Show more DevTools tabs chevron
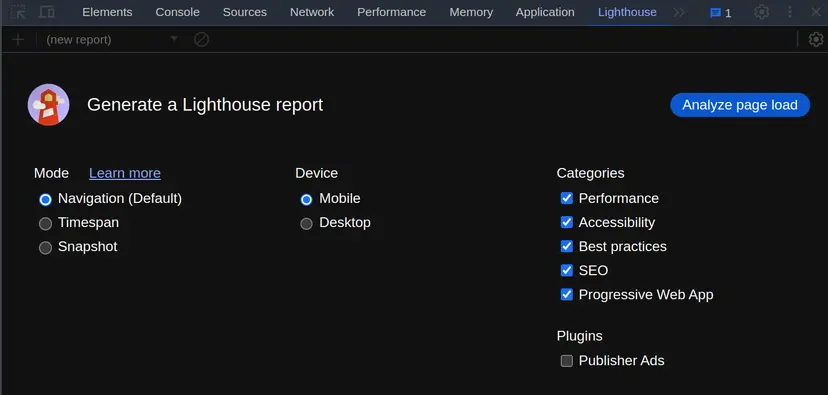This screenshot has height=395, width=828. [x=679, y=13]
